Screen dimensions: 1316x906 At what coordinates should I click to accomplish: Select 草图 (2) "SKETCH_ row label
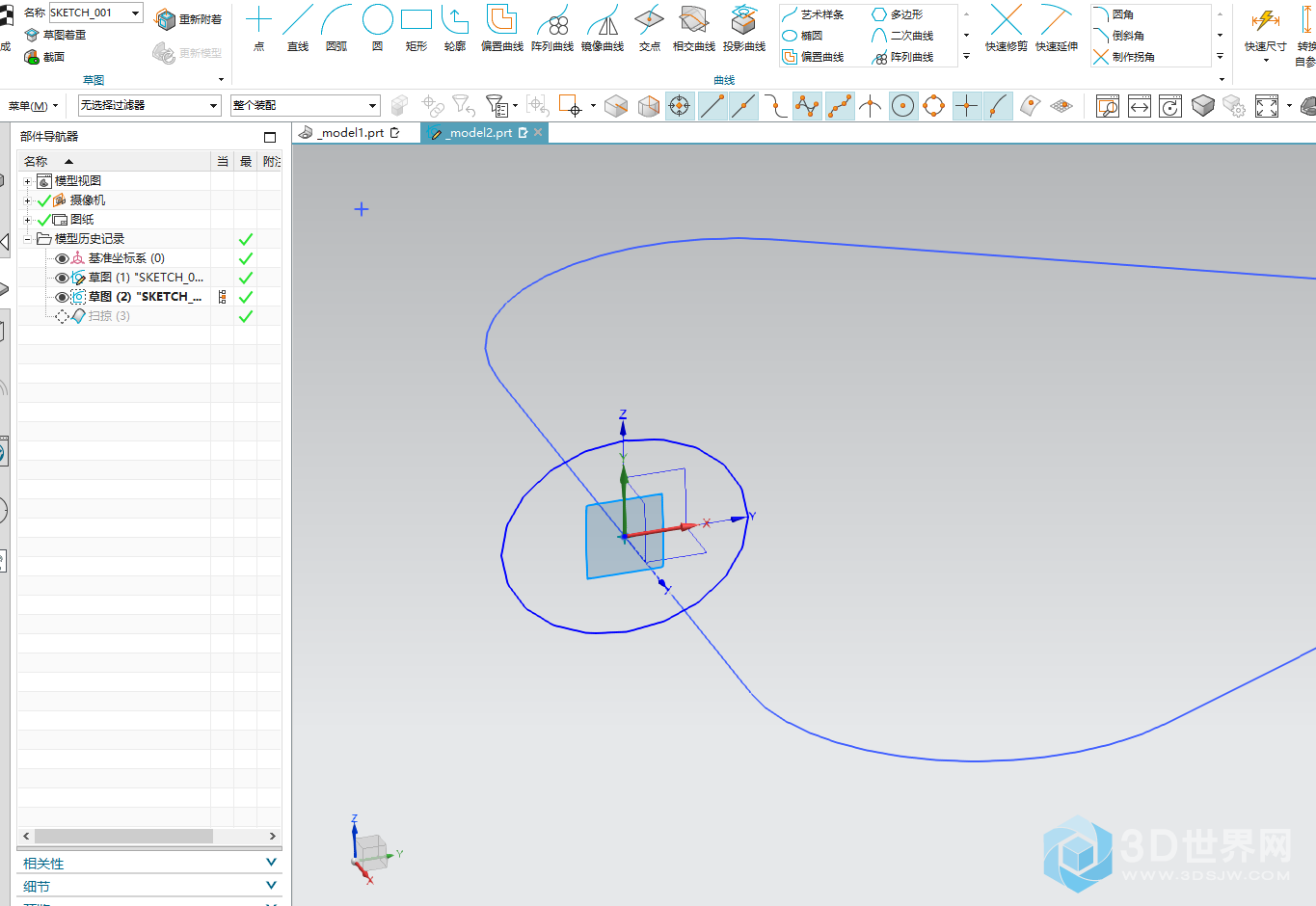pos(145,297)
